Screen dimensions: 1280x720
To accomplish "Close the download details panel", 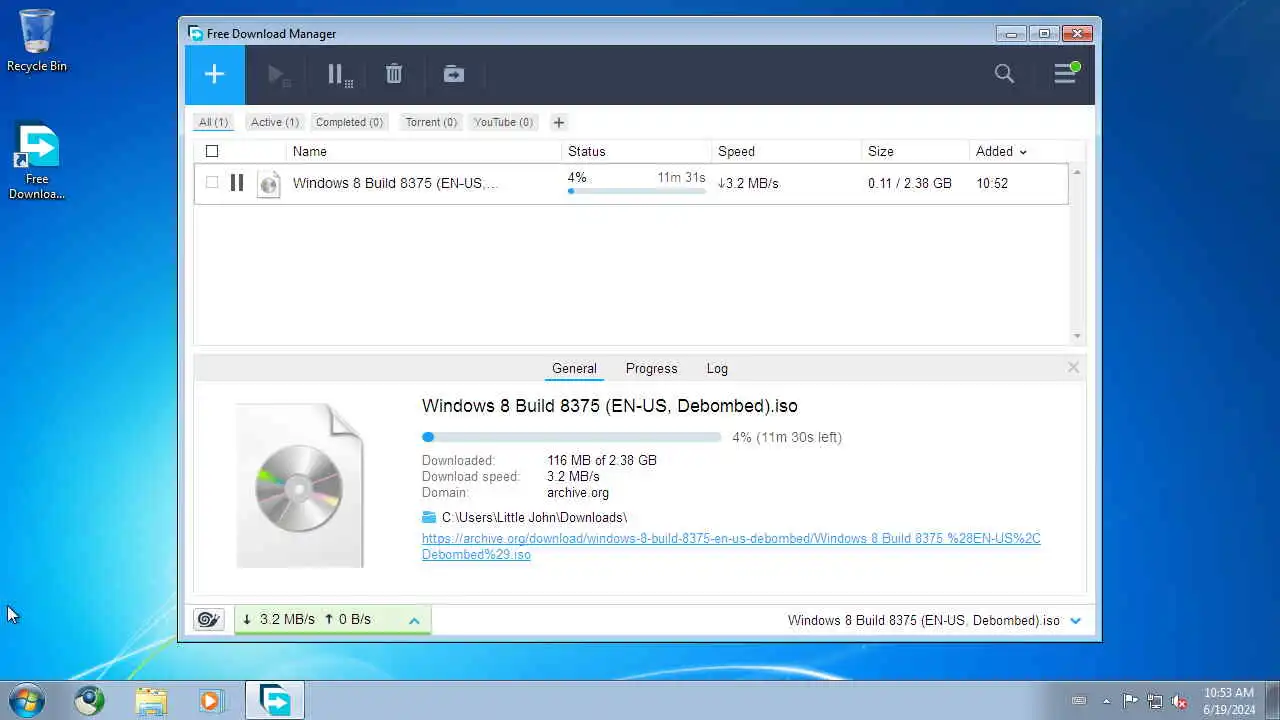I will 1073,367.
